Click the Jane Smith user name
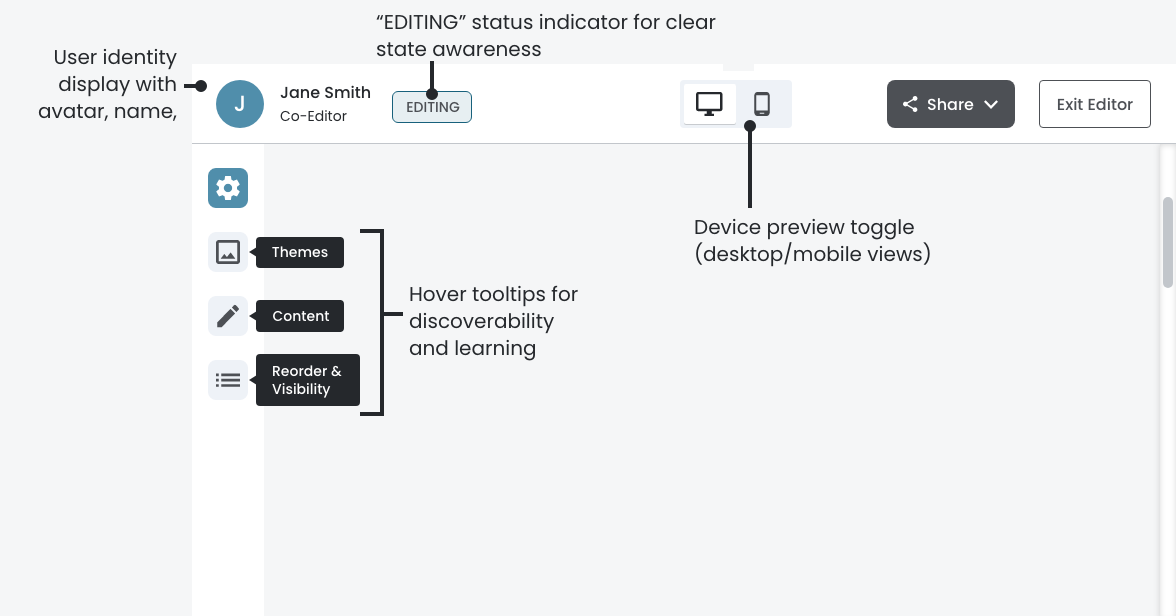This screenshot has height=616, width=1176. pyautogui.click(x=325, y=92)
